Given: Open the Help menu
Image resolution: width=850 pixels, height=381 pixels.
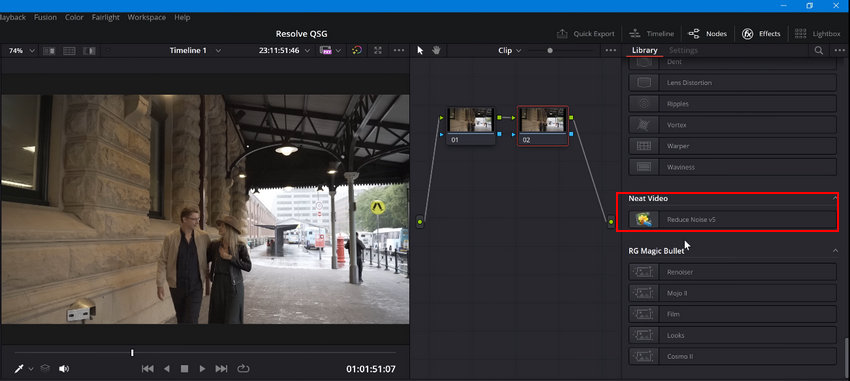Looking at the screenshot, I should click(182, 17).
